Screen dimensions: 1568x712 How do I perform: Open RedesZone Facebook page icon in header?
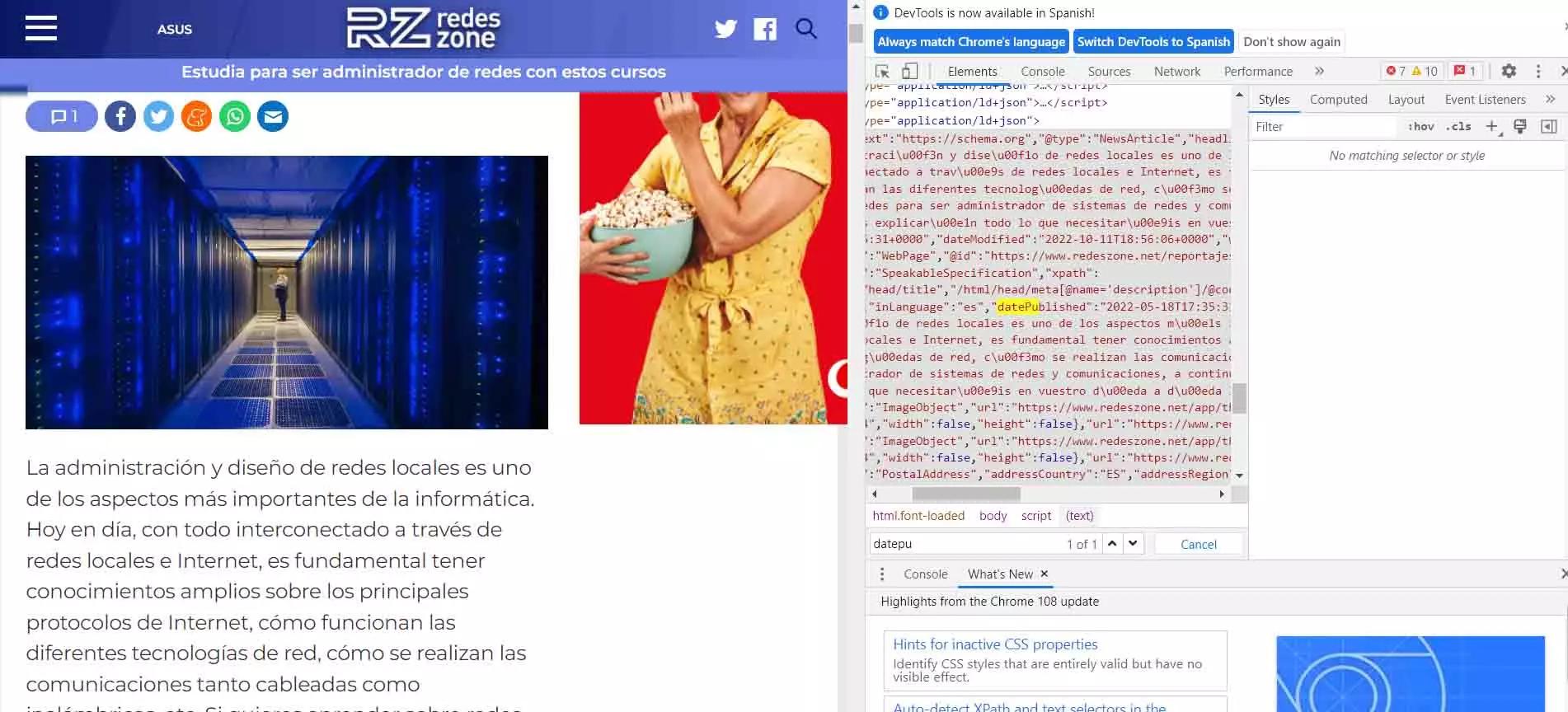click(x=765, y=29)
